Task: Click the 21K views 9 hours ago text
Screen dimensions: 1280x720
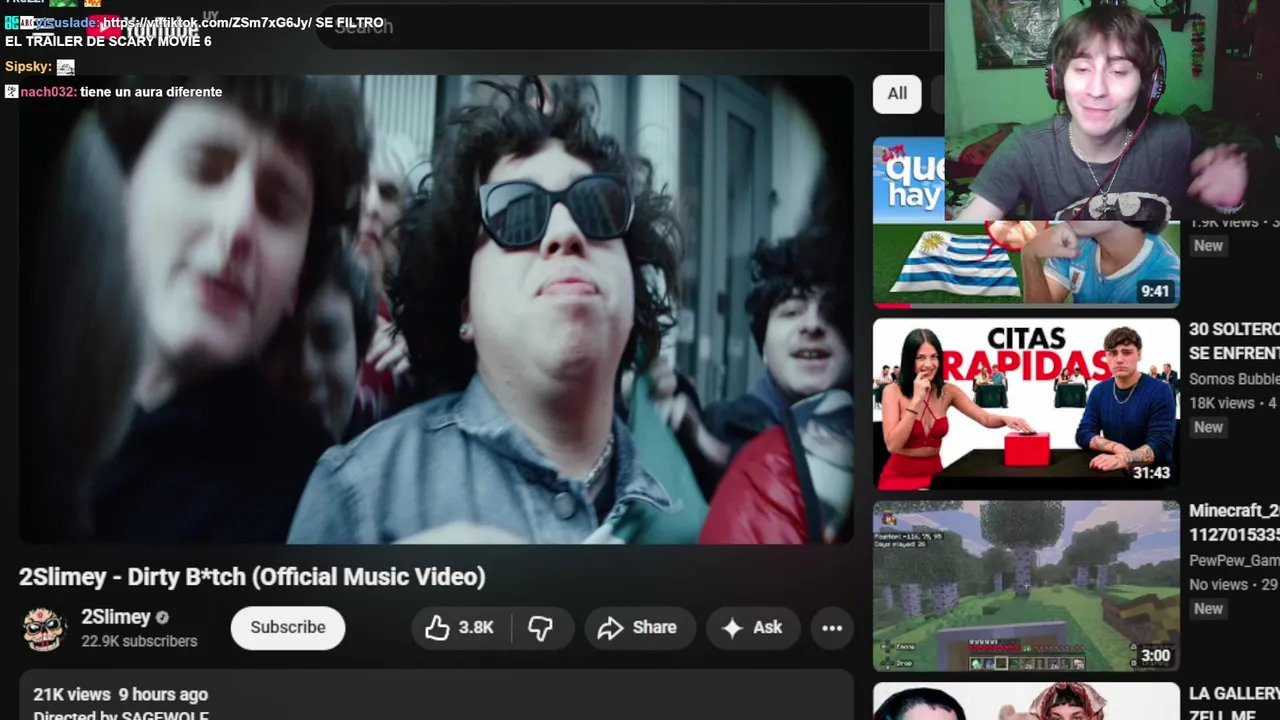Action: pyautogui.click(x=120, y=694)
